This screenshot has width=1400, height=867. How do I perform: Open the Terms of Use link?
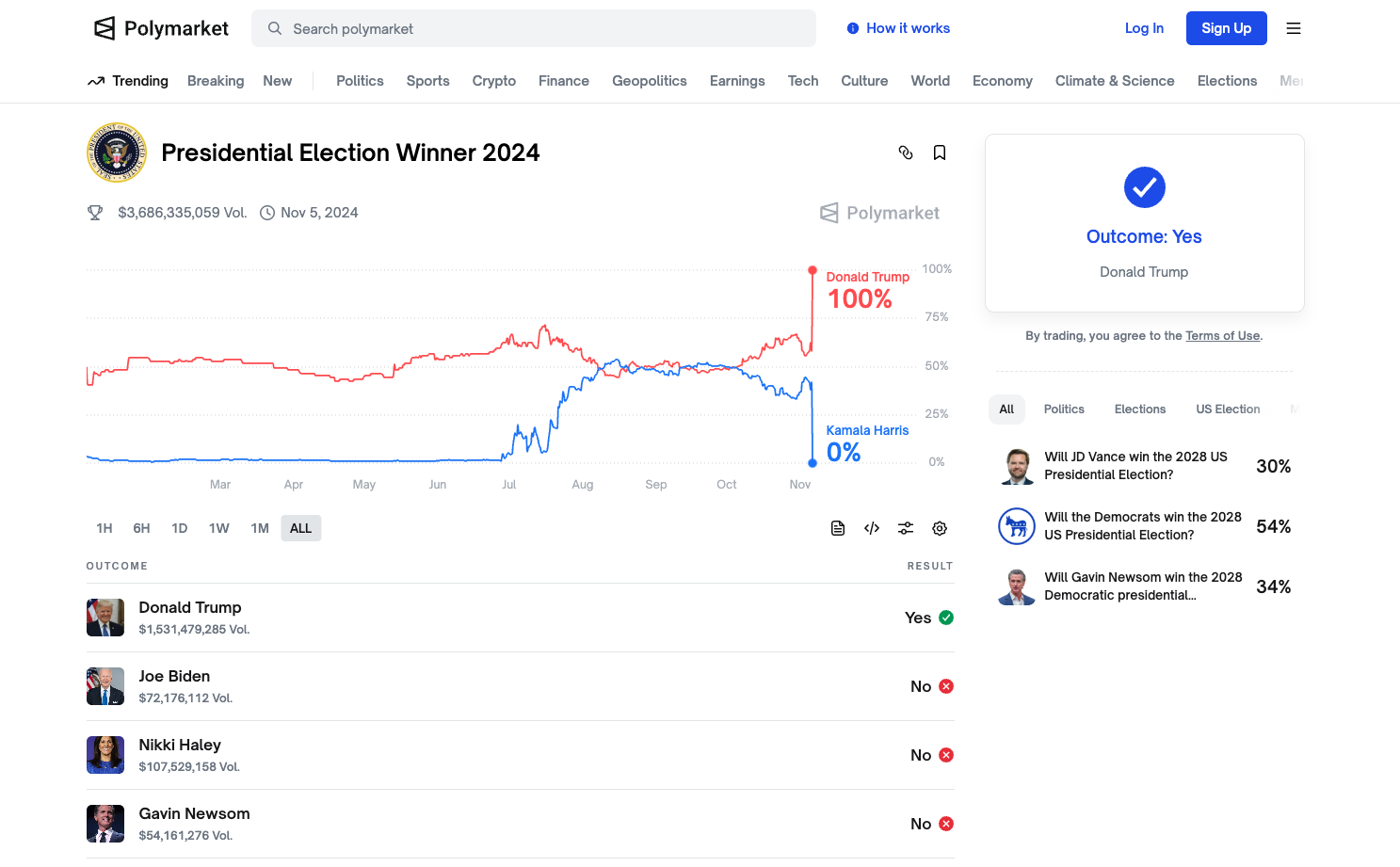pos(1222,336)
